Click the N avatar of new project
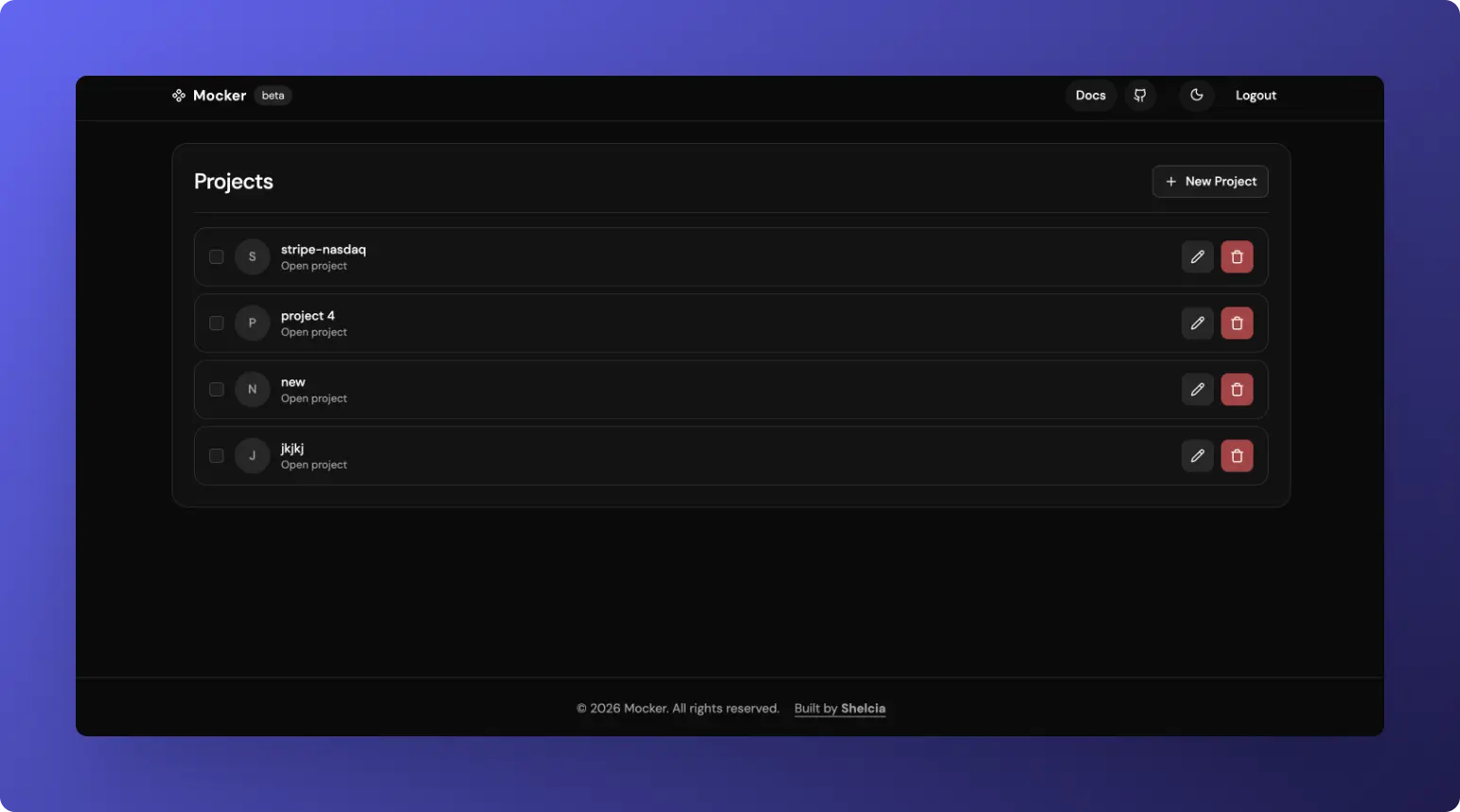 click(252, 390)
